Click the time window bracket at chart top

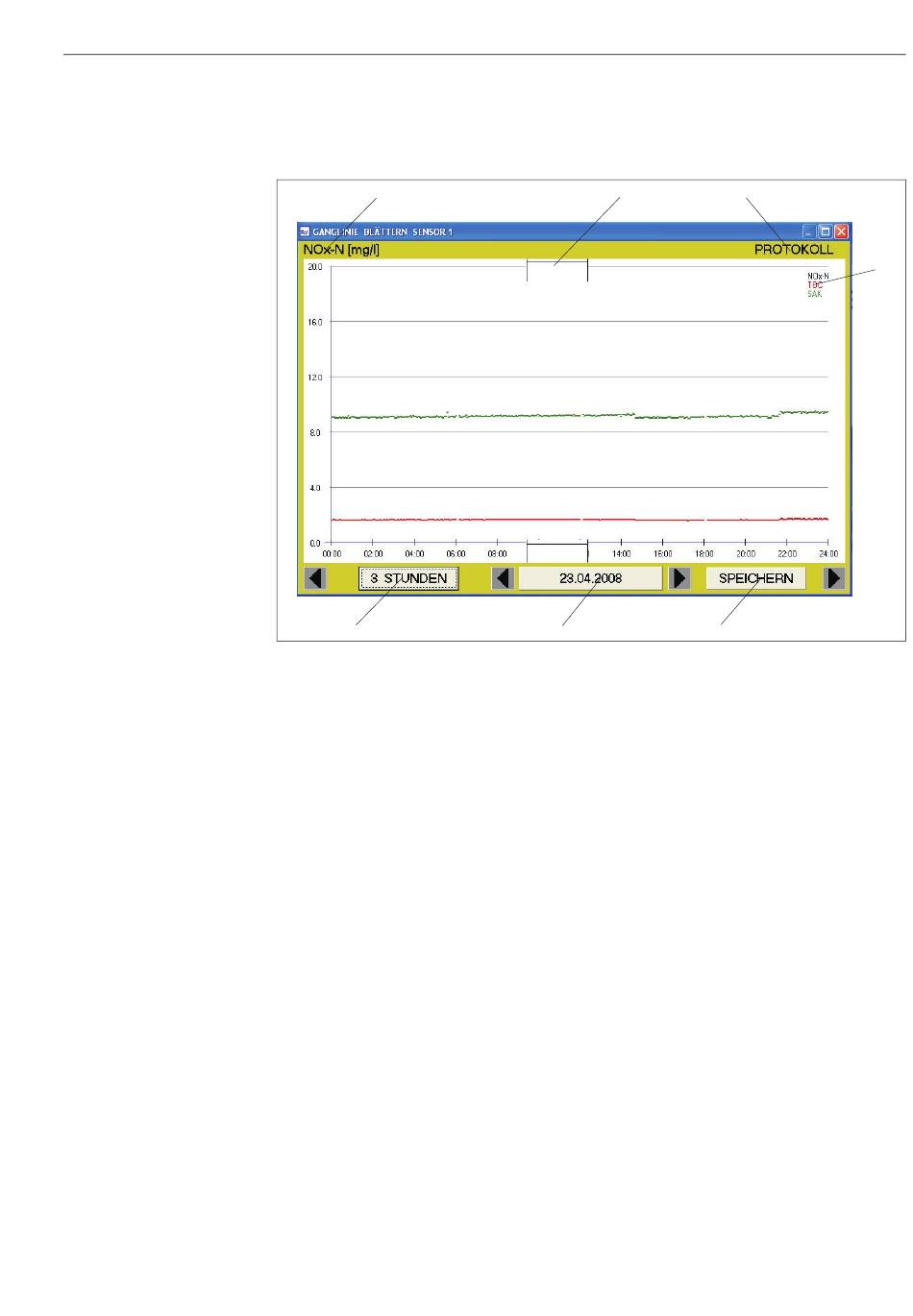coord(556,261)
